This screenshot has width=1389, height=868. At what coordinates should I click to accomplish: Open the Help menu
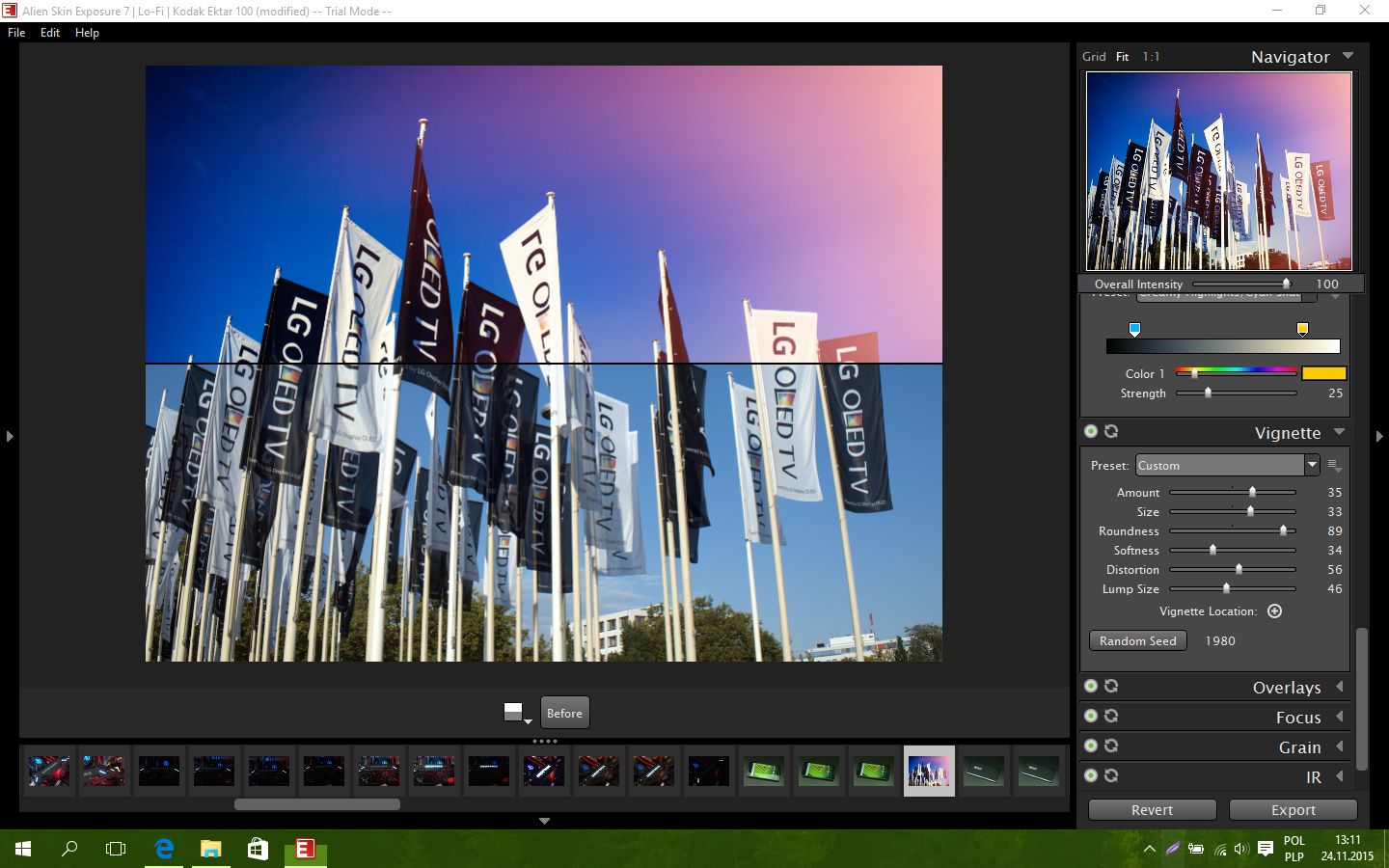click(87, 33)
